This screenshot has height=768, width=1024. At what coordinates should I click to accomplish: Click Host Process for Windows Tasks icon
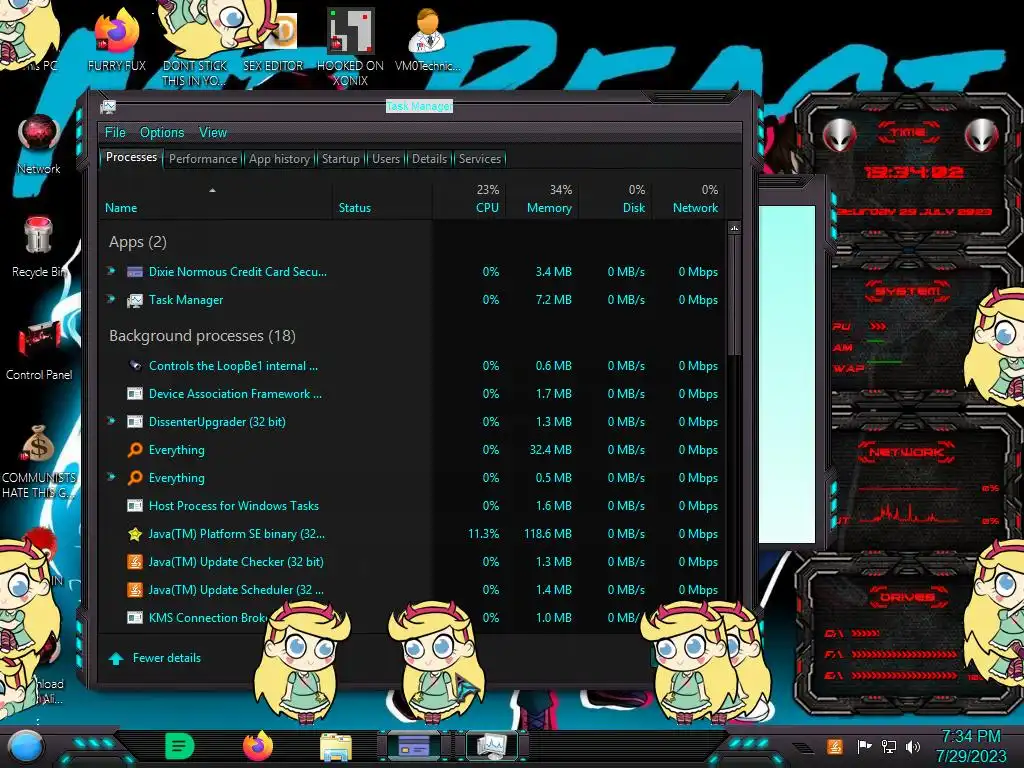click(135, 505)
